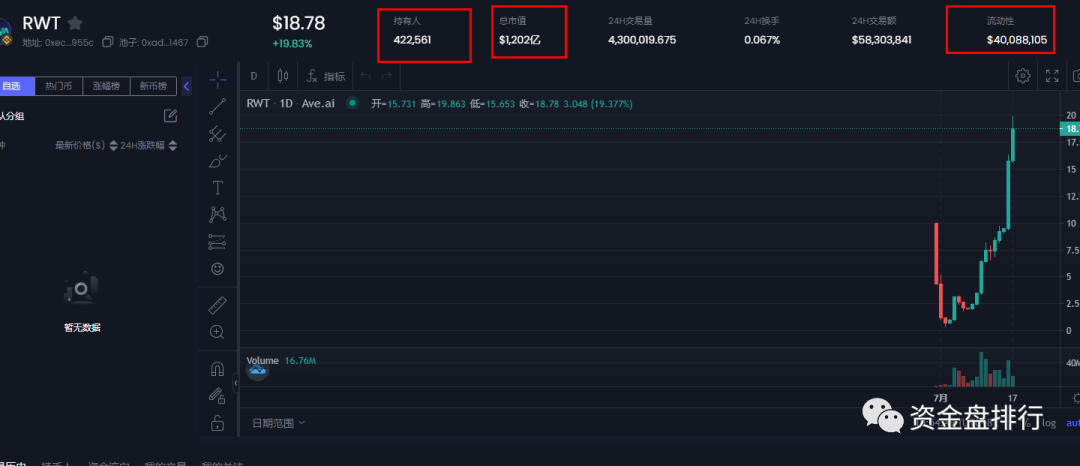Sort by 24H涨跌幅 arrows
The image size is (1080, 466).
(173, 145)
